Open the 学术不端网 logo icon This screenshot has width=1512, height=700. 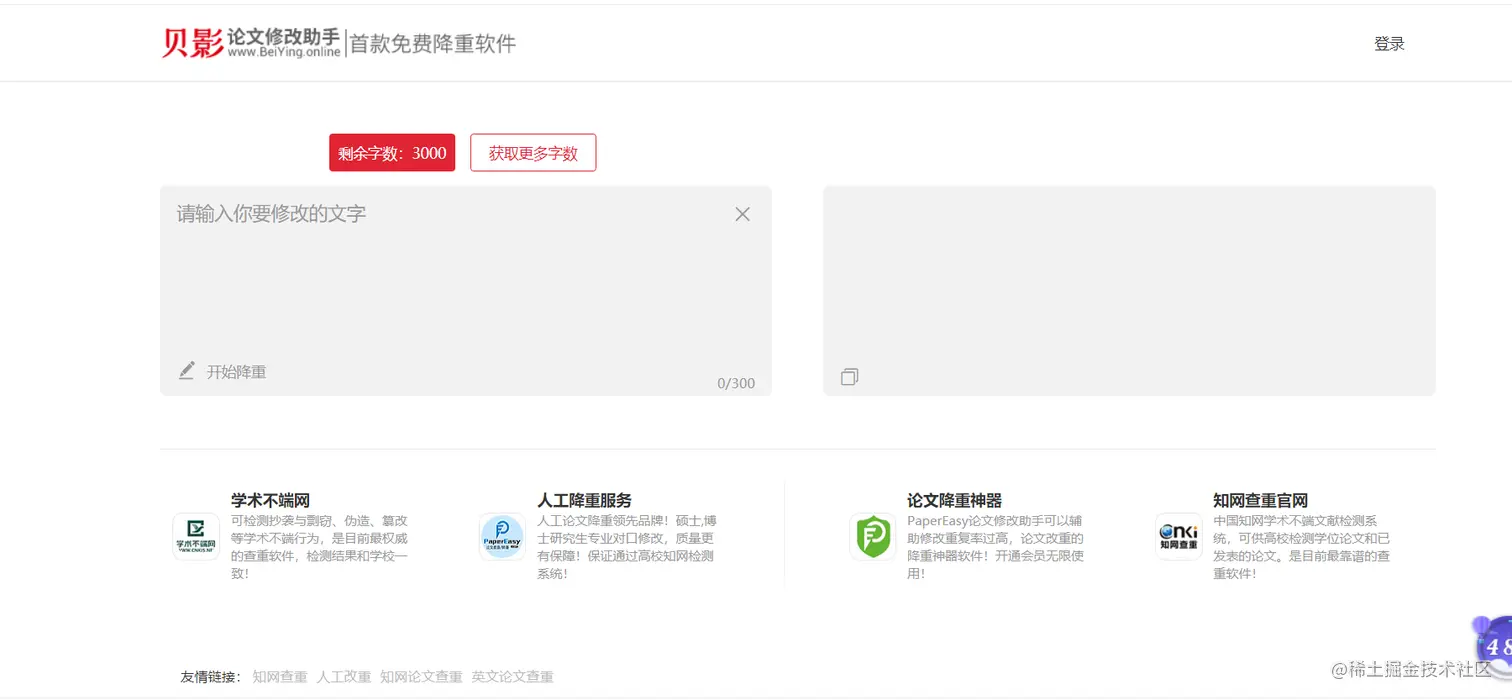pyautogui.click(x=196, y=537)
